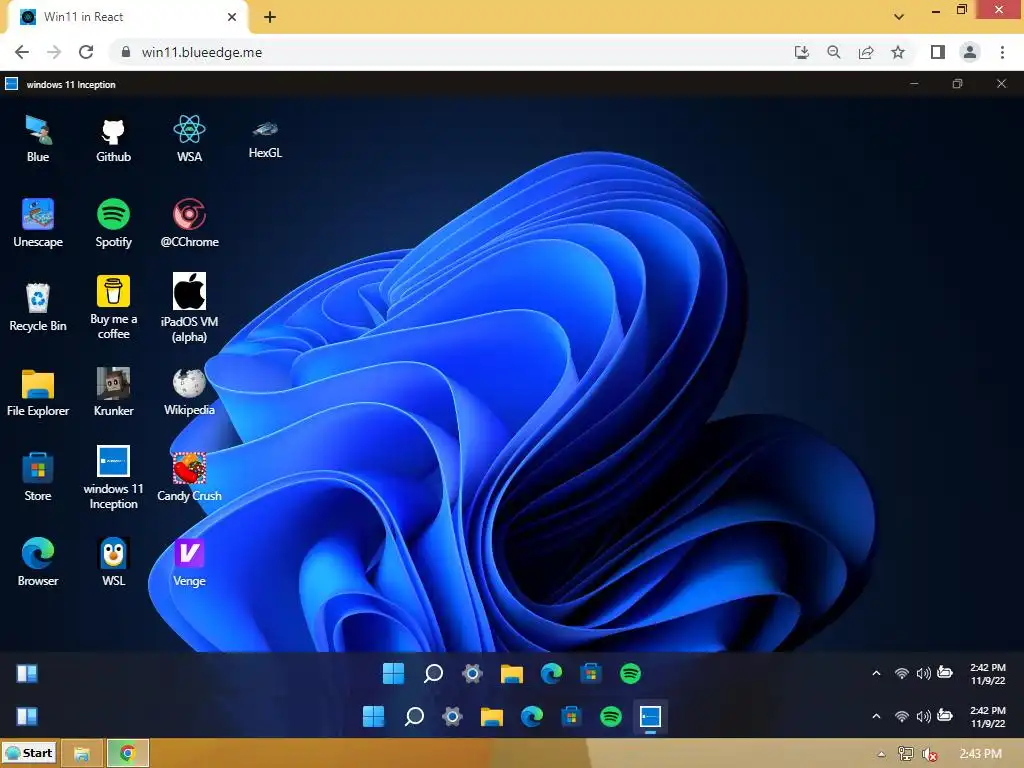Screen dimensions: 1024x768
Task: Open Store in lower inner taskbar
Action: pyautogui.click(x=571, y=716)
